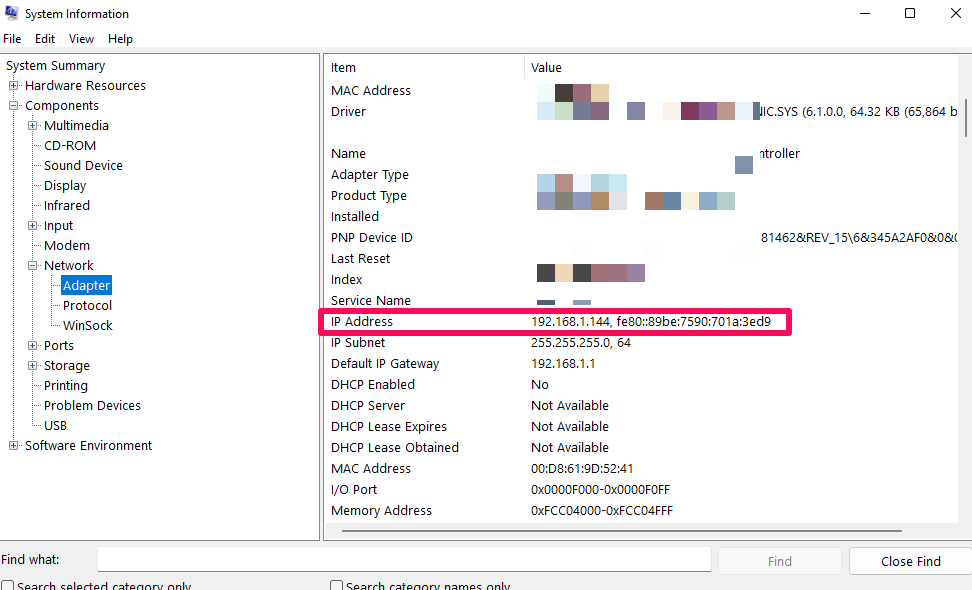Click the Service Name row label

[x=371, y=301]
